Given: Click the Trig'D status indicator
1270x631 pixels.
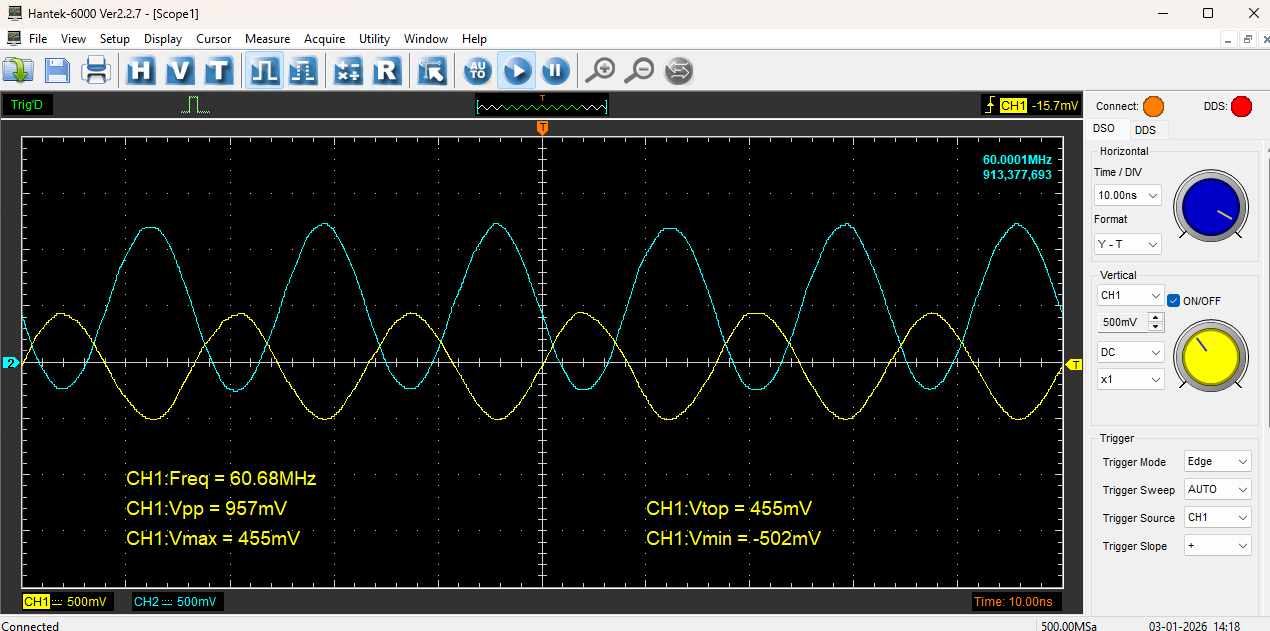Looking at the screenshot, I should pos(27,105).
